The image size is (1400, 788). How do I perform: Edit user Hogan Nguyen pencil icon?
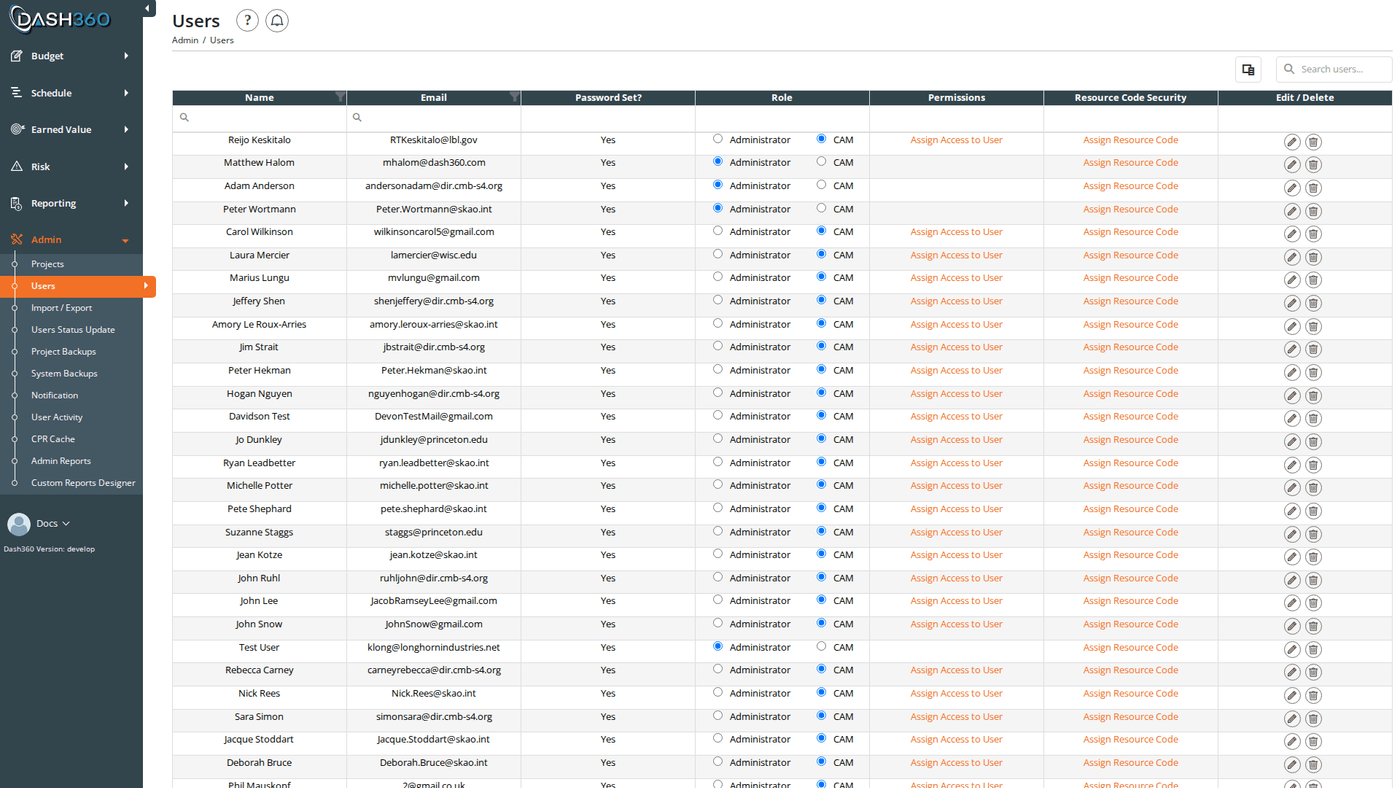[1292, 395]
